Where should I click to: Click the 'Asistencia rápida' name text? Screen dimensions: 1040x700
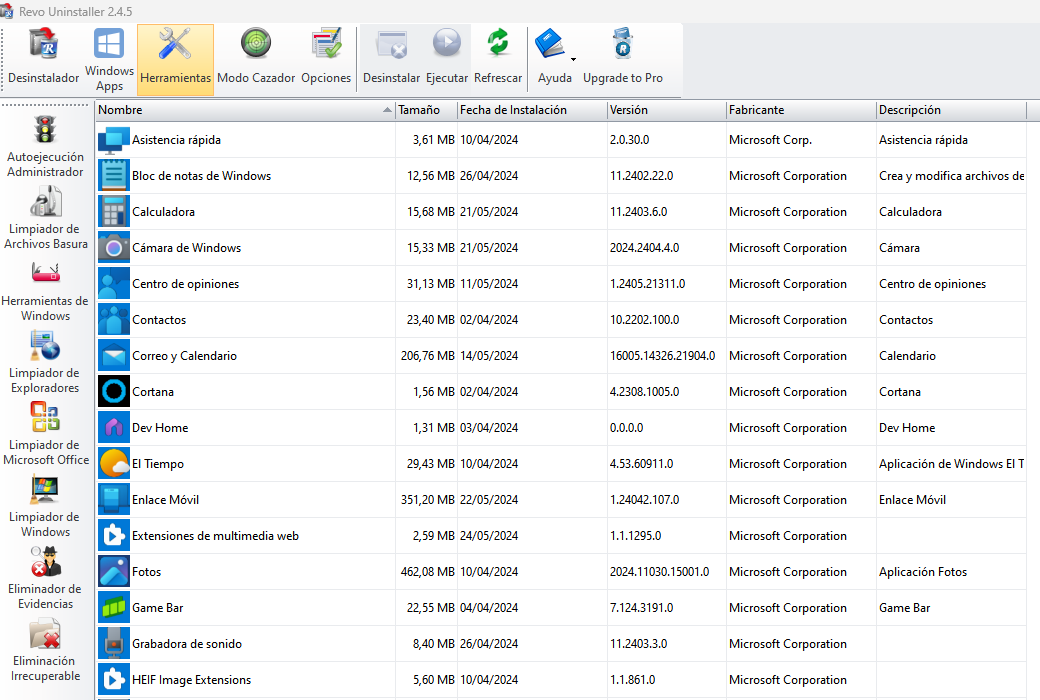pos(176,140)
